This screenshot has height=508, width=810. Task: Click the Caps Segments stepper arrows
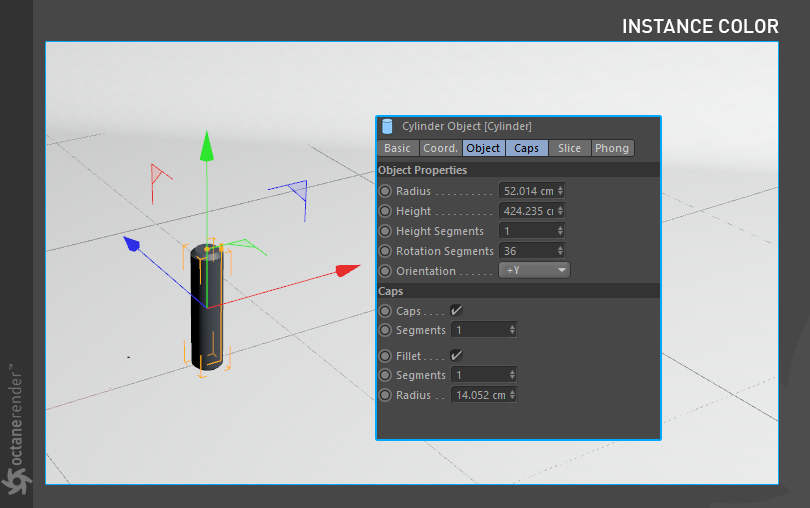tap(512, 330)
